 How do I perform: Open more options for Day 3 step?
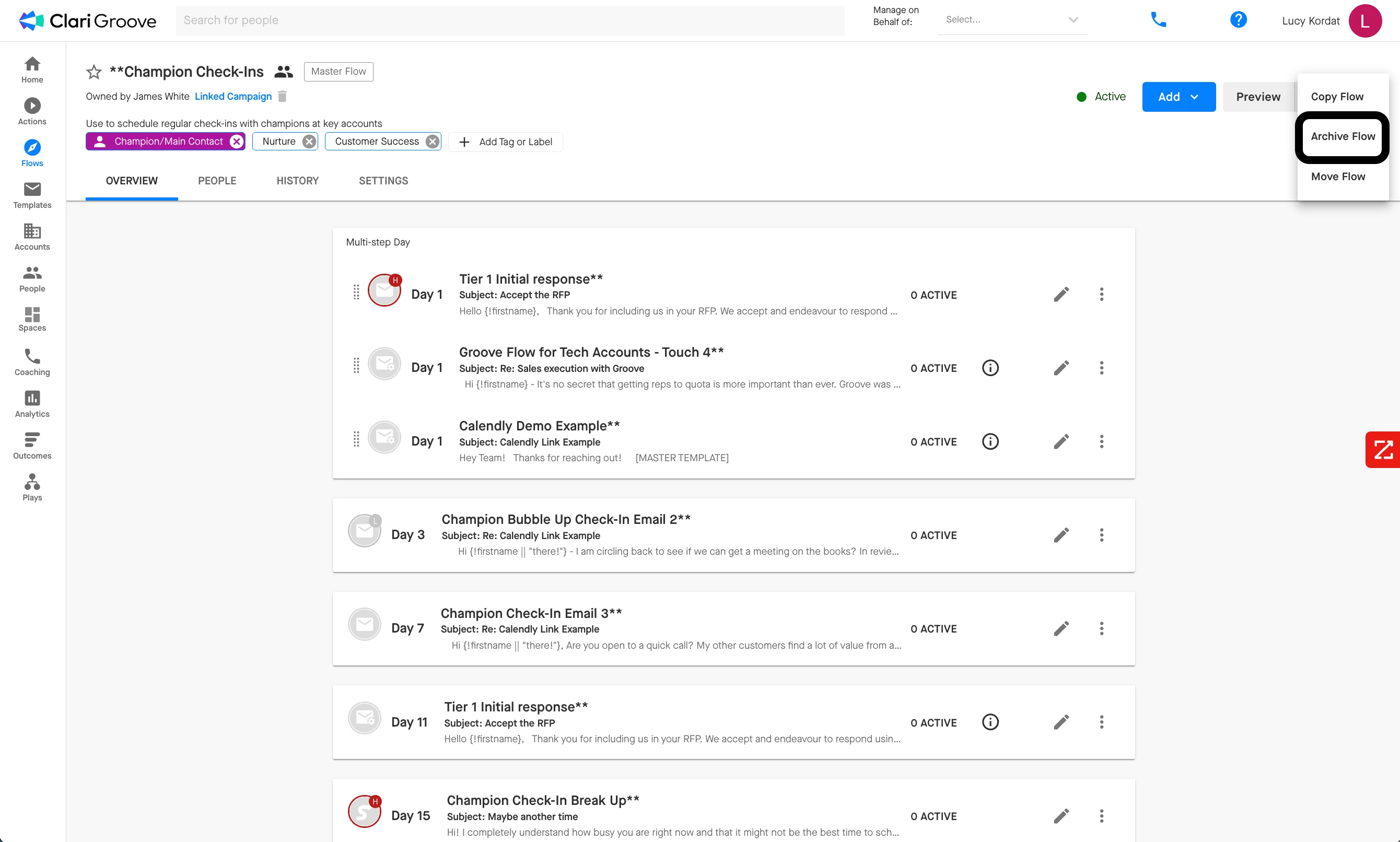click(1101, 535)
